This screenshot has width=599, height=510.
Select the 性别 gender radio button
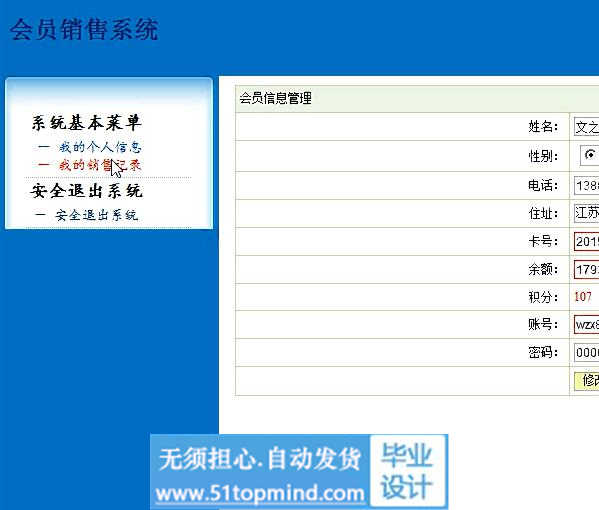pos(590,155)
